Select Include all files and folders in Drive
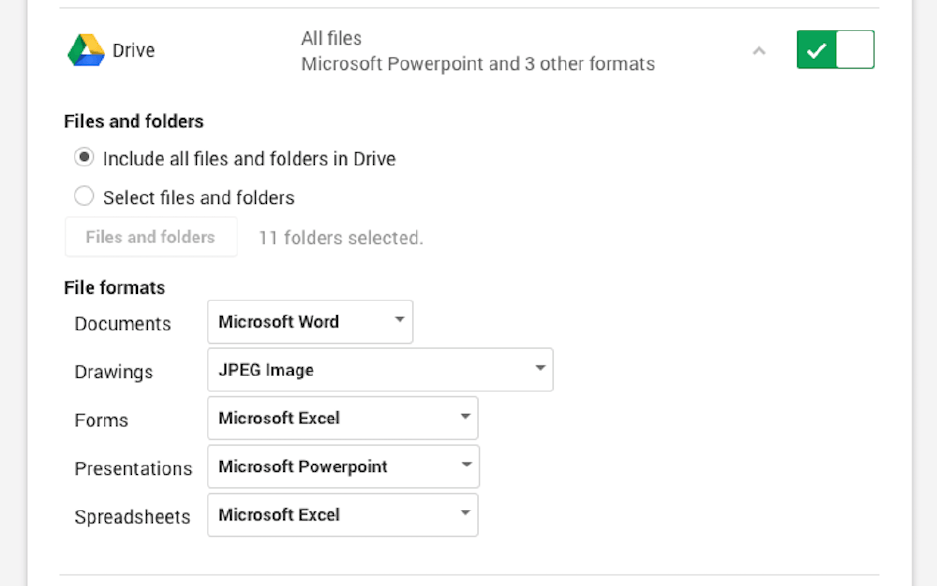Image resolution: width=937 pixels, height=586 pixels. 85,158
